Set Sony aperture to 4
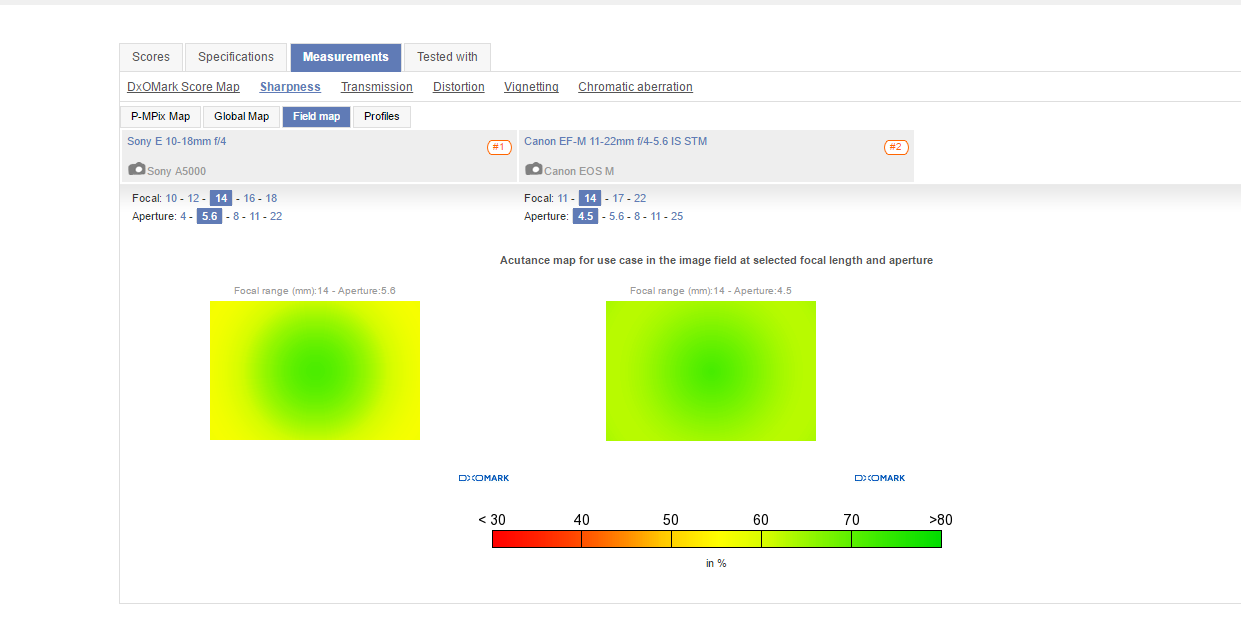 point(183,216)
